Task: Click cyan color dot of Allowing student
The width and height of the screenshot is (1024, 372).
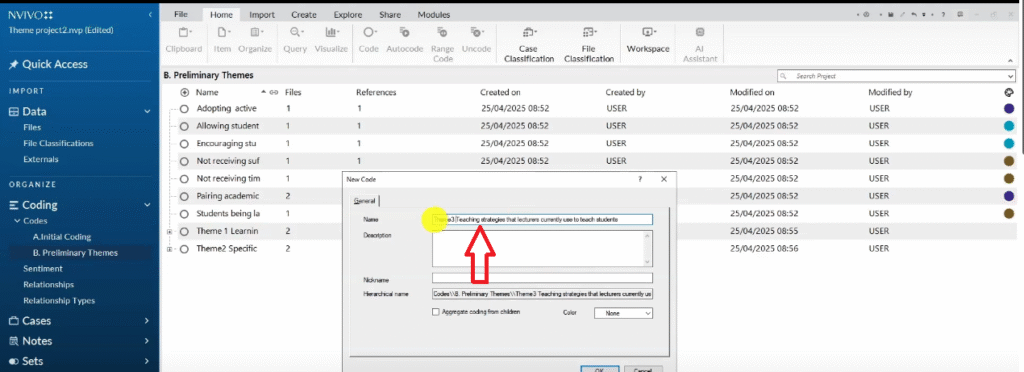Action: (1009, 127)
